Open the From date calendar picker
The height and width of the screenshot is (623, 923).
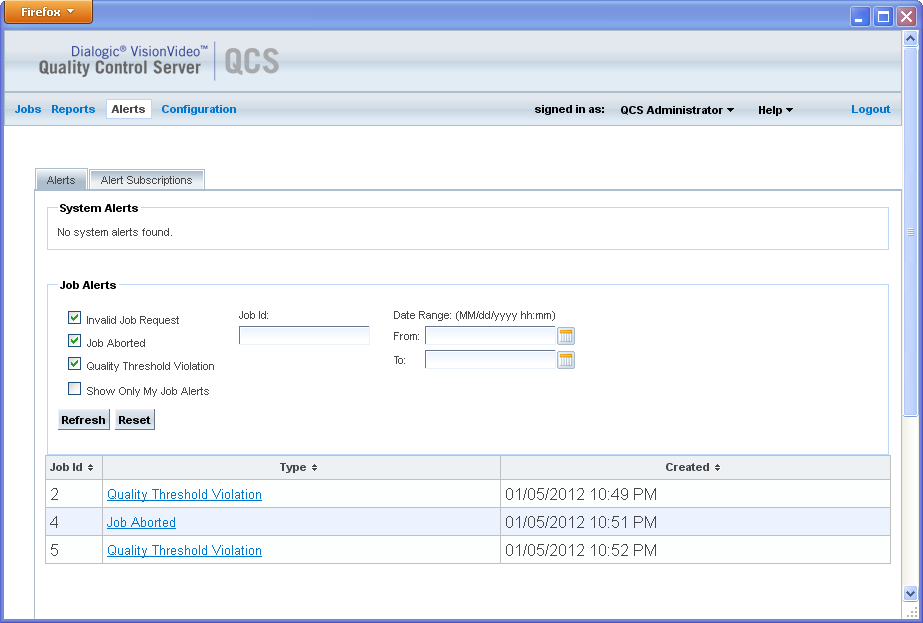[566, 336]
